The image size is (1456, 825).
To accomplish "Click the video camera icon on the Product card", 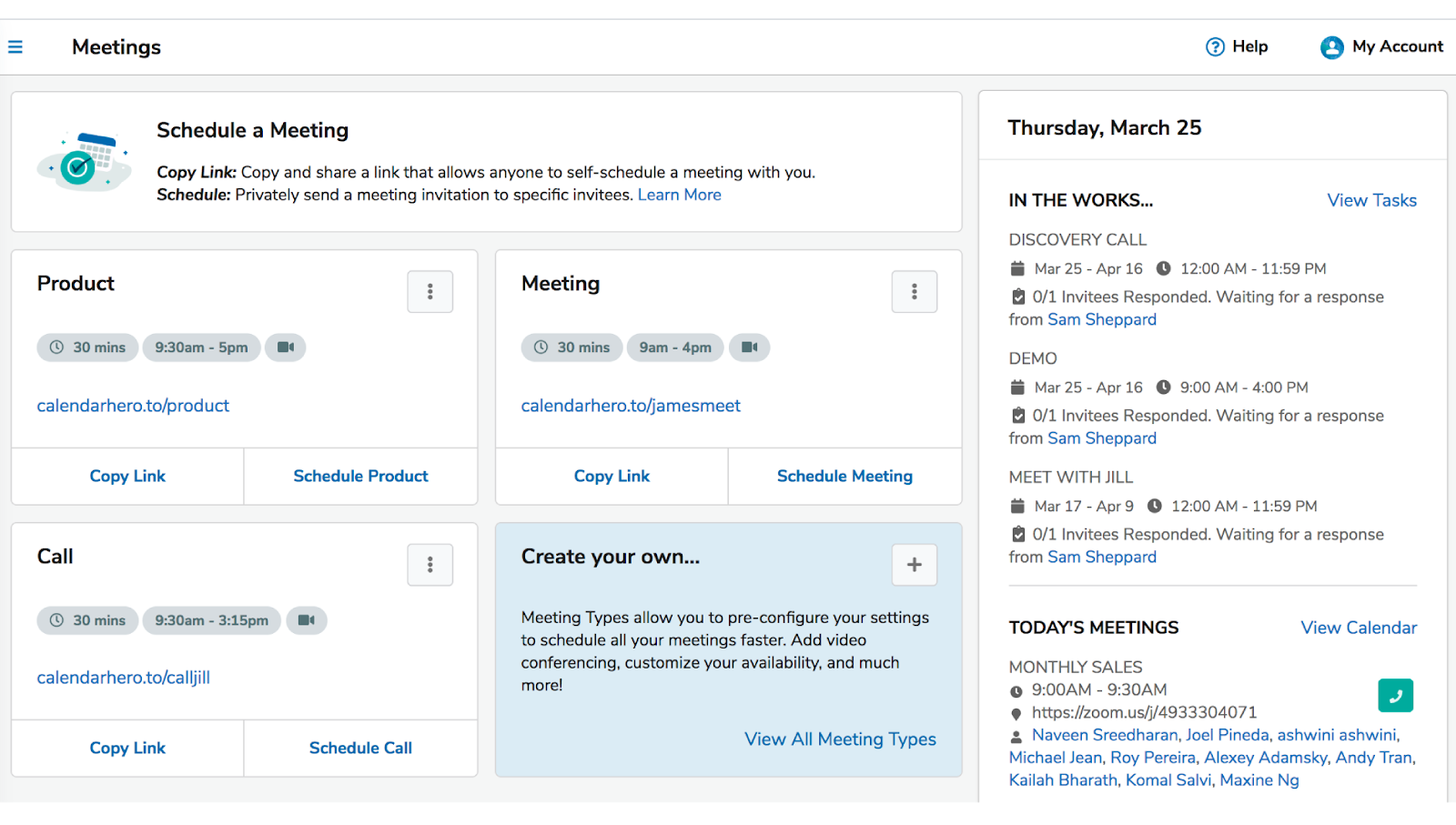I will 285,347.
